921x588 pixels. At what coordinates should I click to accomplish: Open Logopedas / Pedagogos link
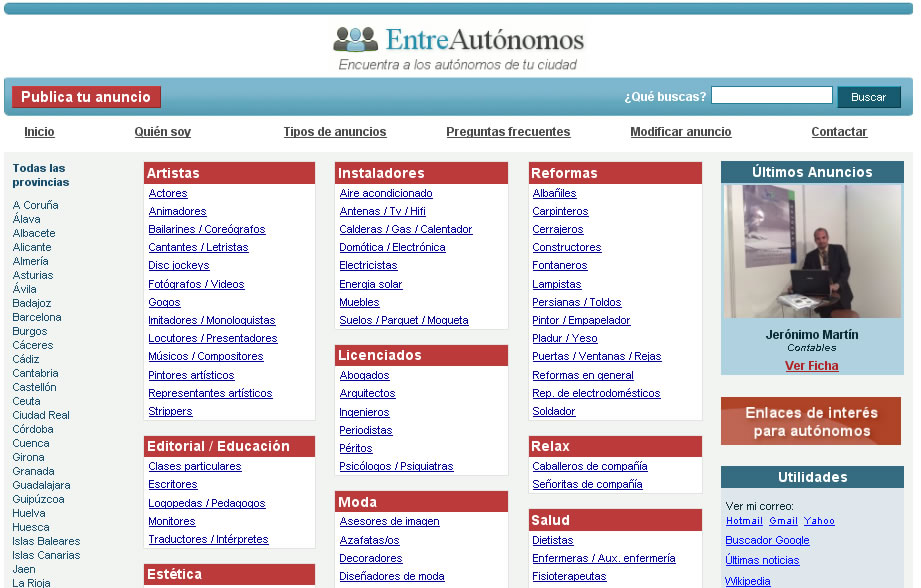(207, 503)
